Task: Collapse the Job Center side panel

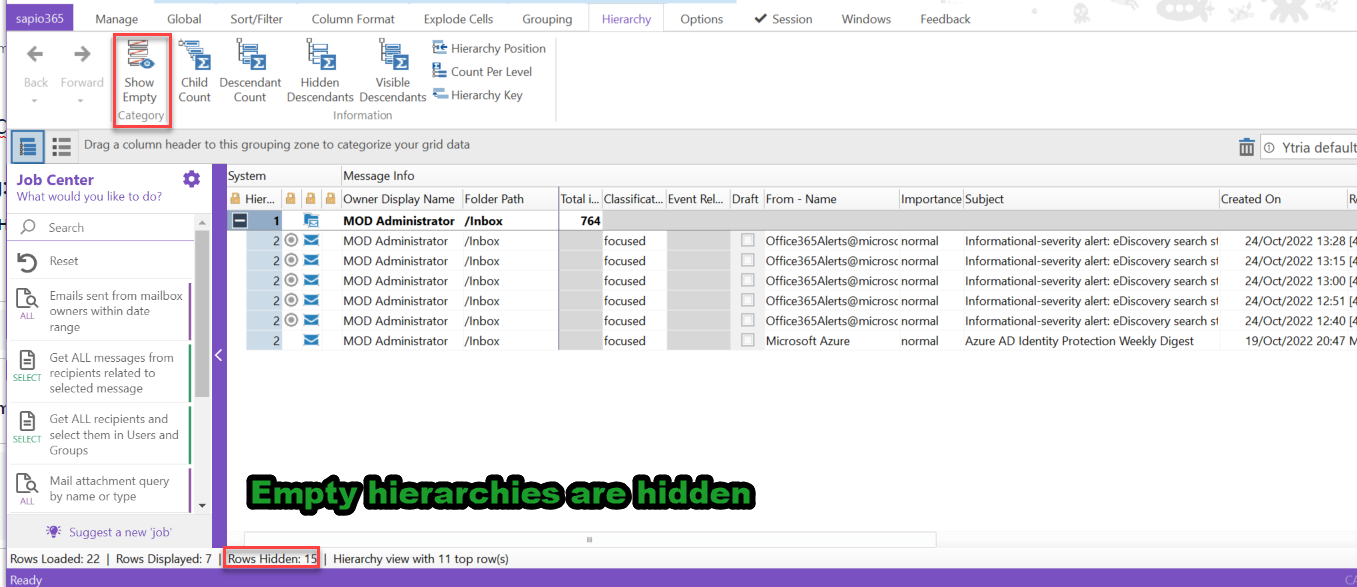Action: coord(218,354)
